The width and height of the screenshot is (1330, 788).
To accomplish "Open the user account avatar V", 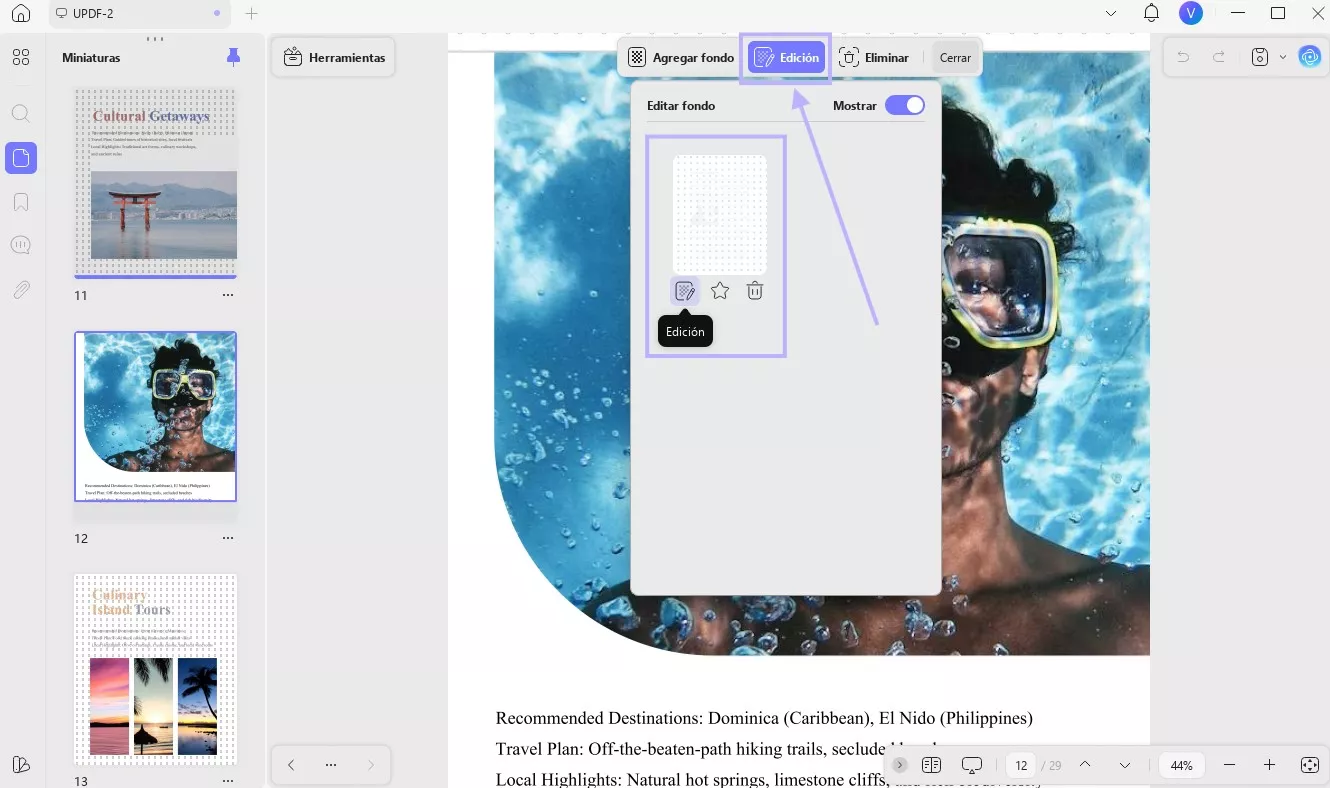I will [1190, 13].
